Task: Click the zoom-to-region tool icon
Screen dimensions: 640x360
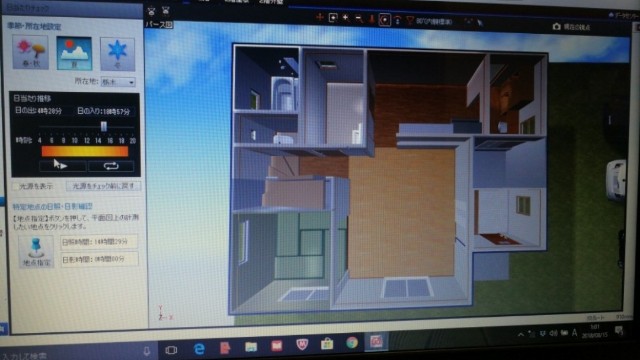Action: pos(333,18)
